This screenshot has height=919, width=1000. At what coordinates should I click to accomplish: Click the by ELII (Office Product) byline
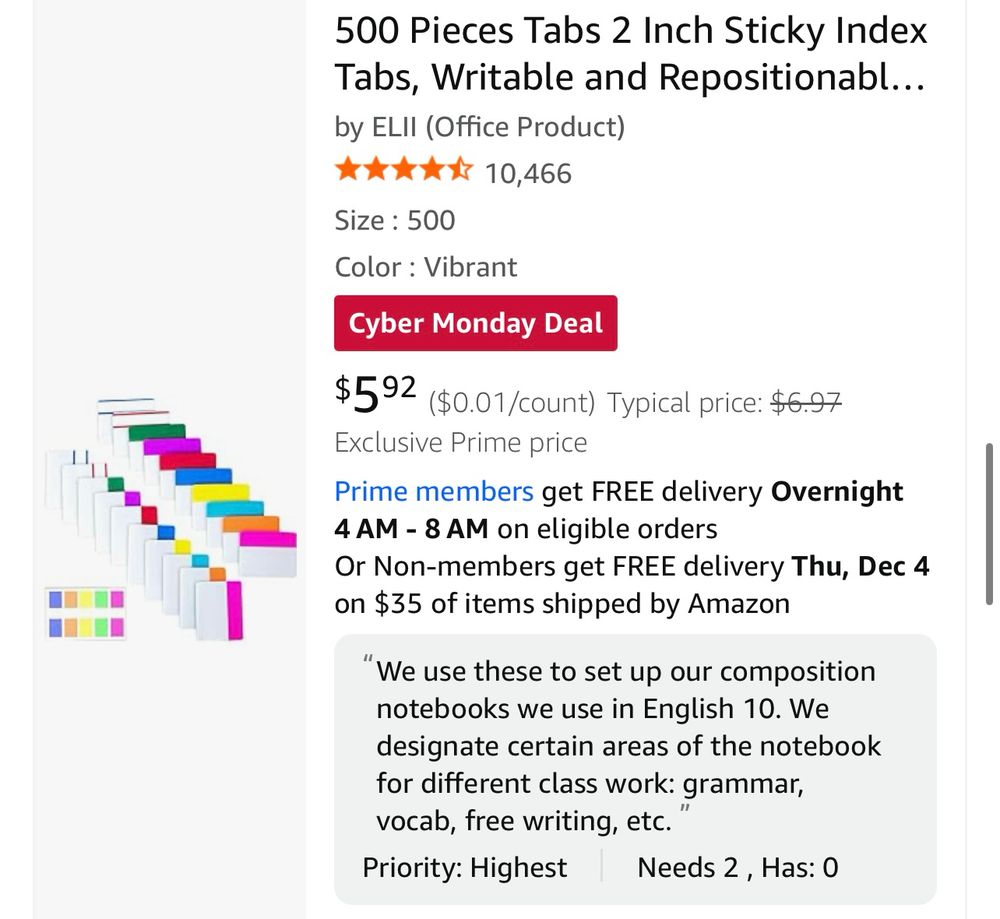click(x=479, y=127)
